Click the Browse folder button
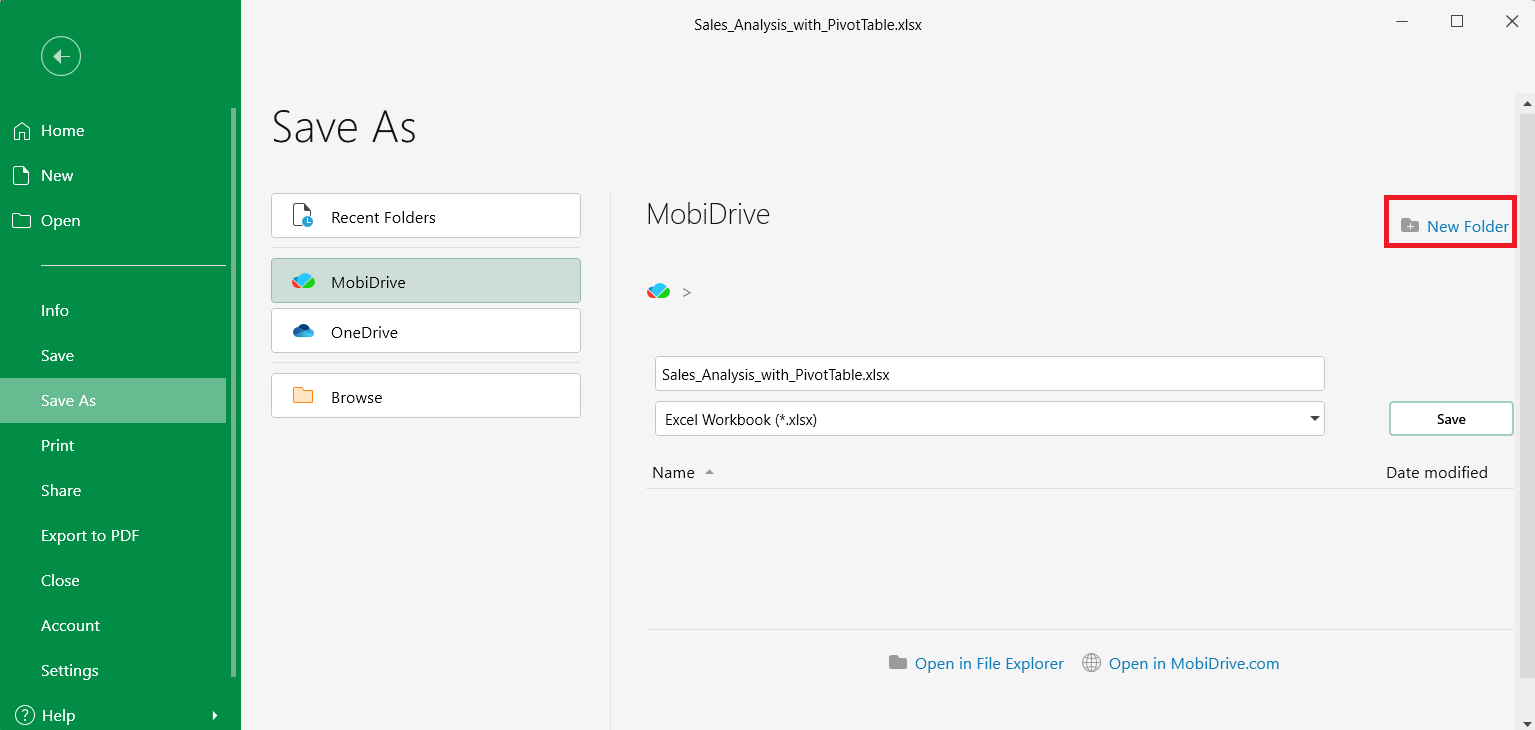 point(426,396)
